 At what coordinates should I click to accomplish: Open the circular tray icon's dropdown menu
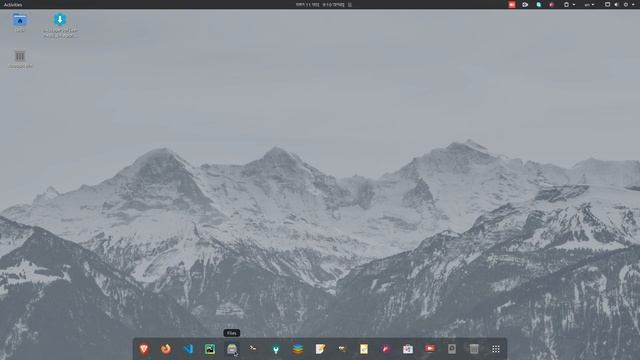point(569,4)
